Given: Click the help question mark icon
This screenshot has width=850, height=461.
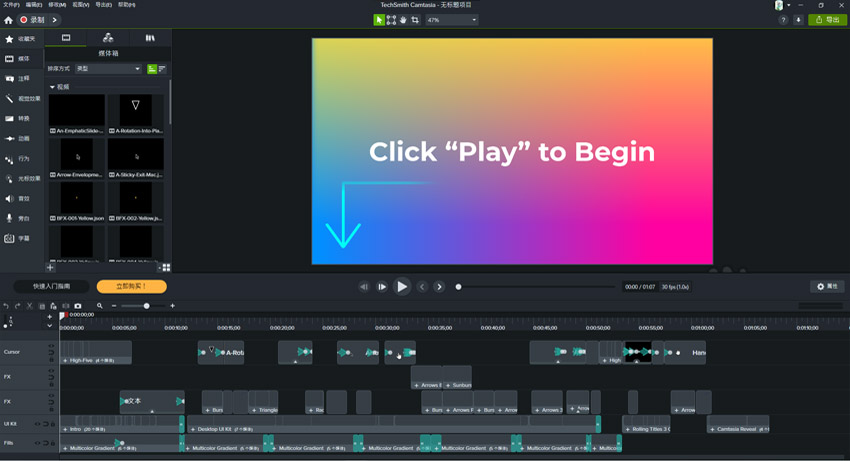Looking at the screenshot, I should [x=784, y=20].
